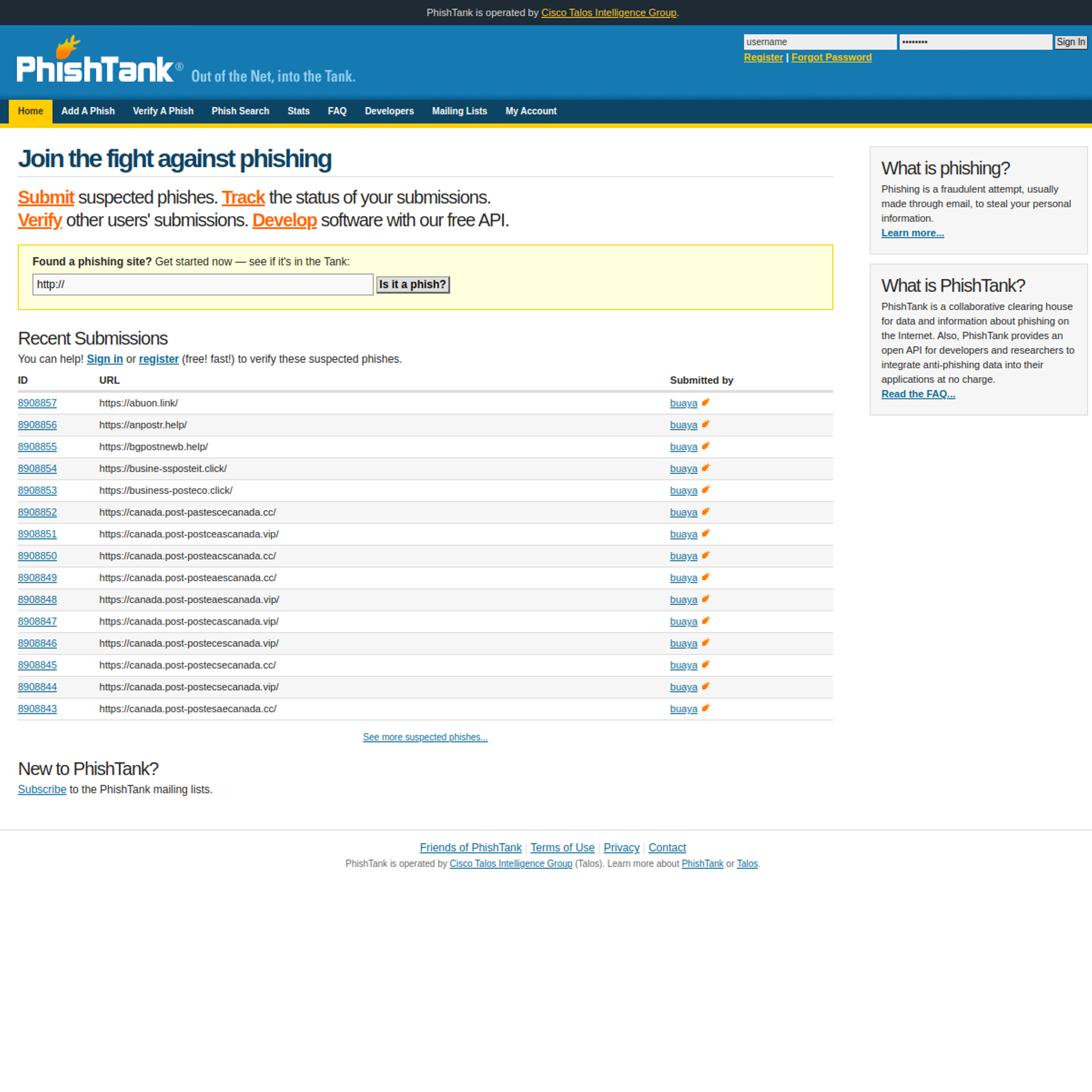Click the fish icon in row 8908845

705,665
